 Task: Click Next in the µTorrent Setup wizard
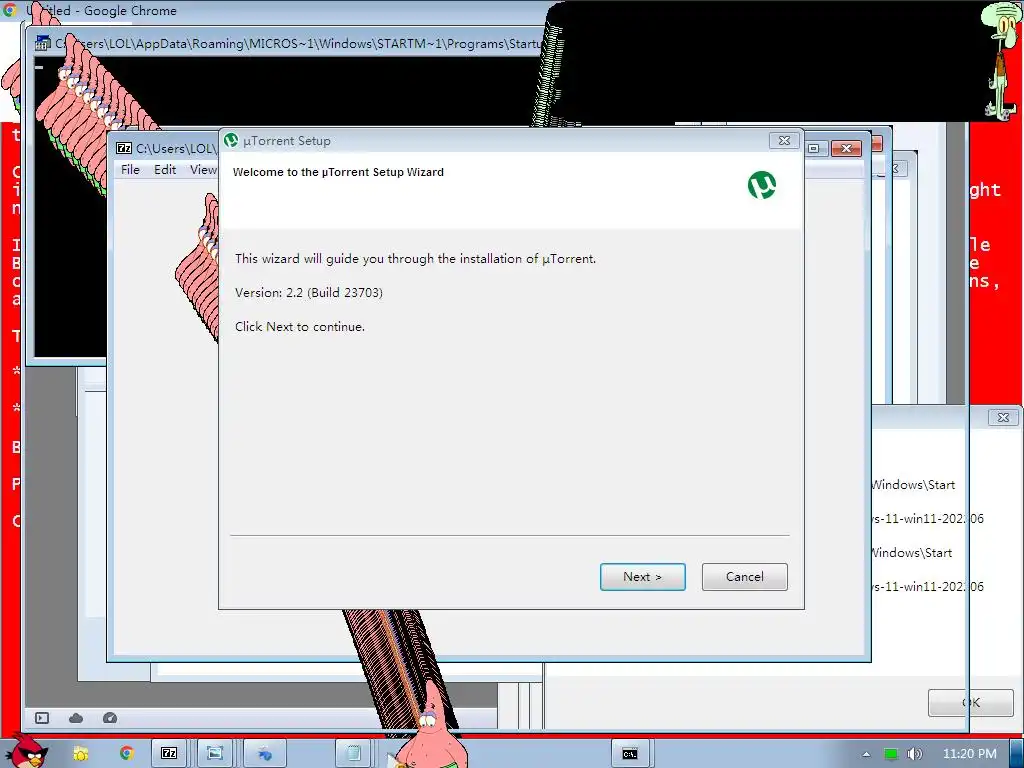point(643,577)
